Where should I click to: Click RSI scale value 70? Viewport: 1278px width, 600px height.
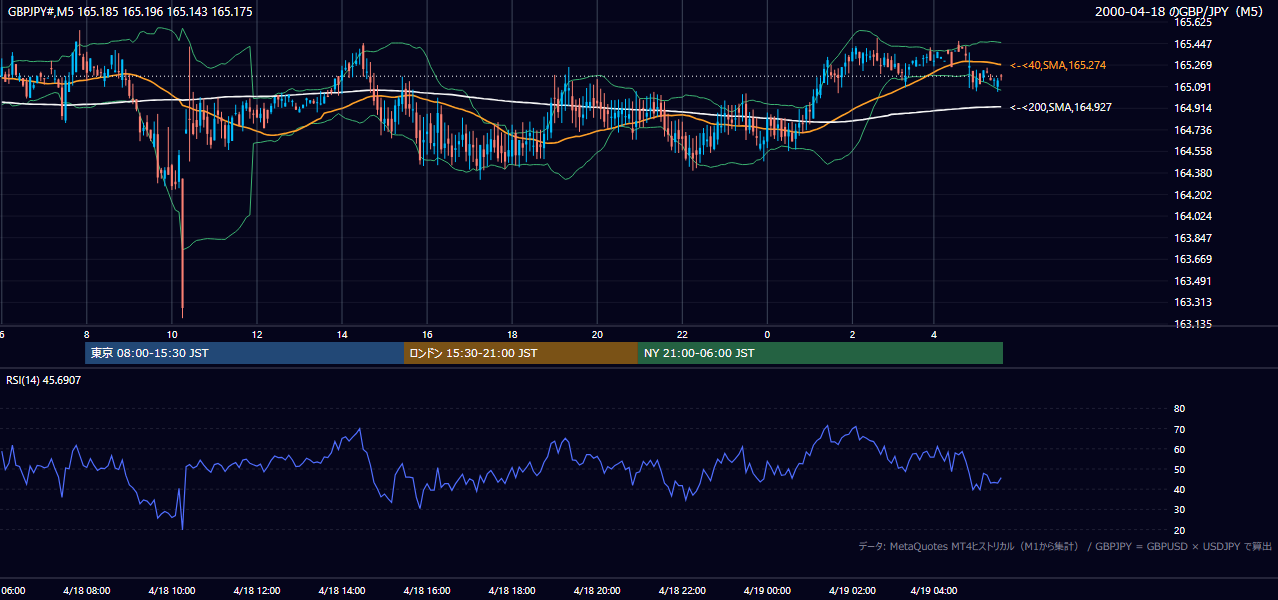coord(1179,429)
